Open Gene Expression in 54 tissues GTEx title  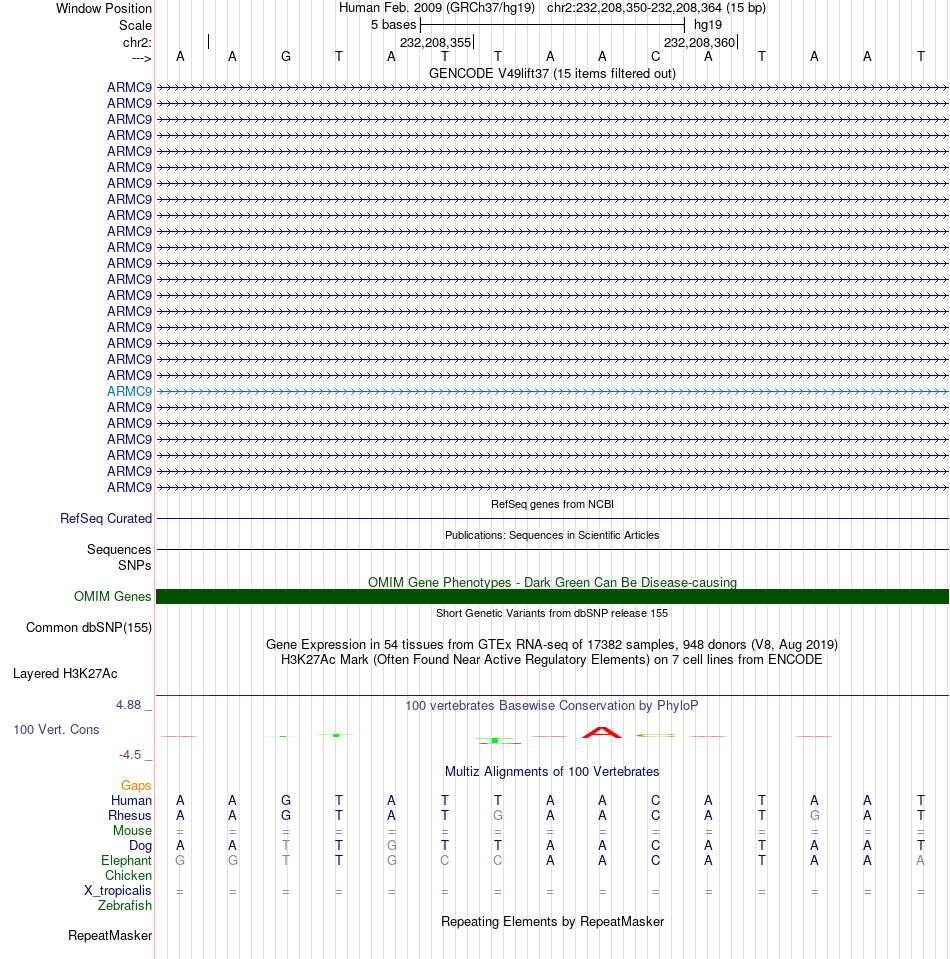coord(552,645)
